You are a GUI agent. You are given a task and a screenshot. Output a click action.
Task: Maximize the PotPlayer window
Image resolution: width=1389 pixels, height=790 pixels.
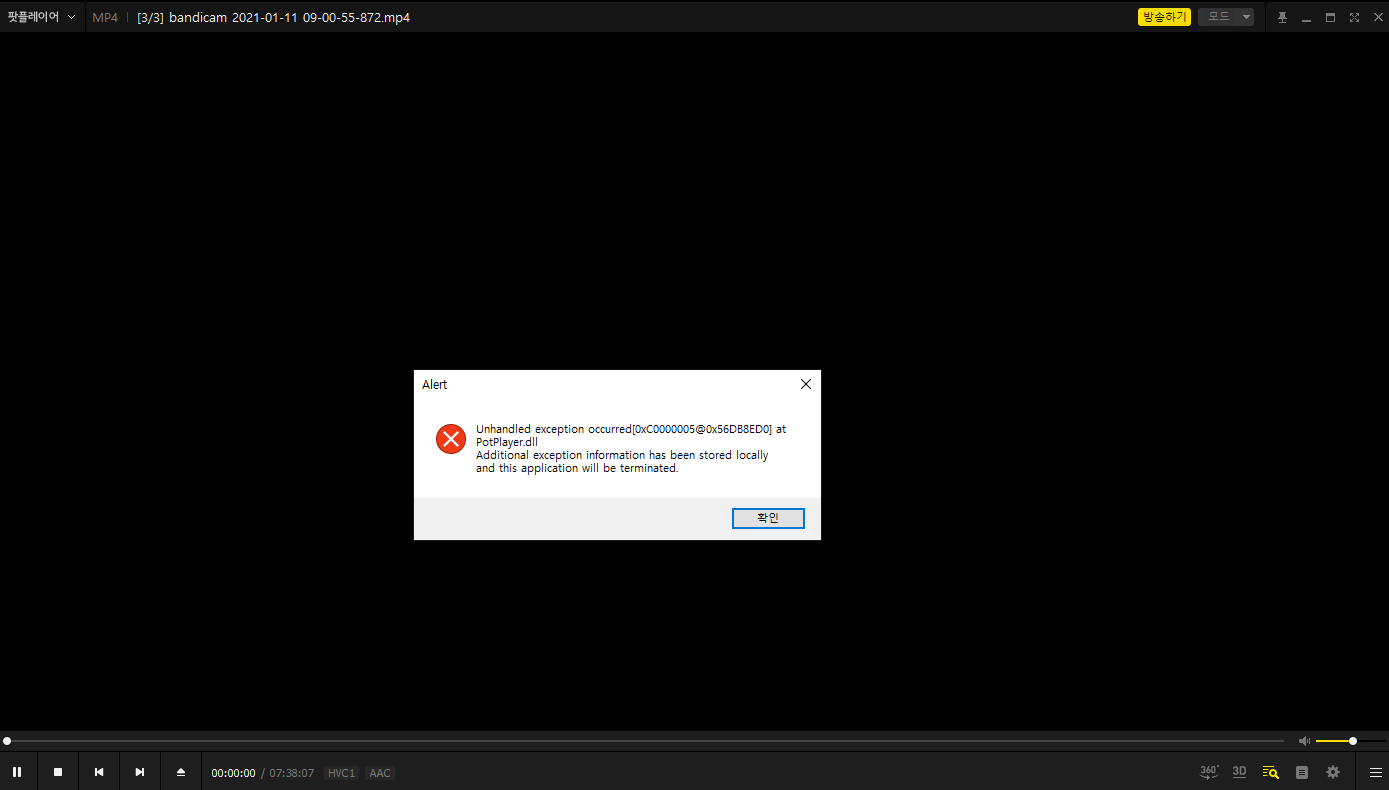pos(1330,17)
